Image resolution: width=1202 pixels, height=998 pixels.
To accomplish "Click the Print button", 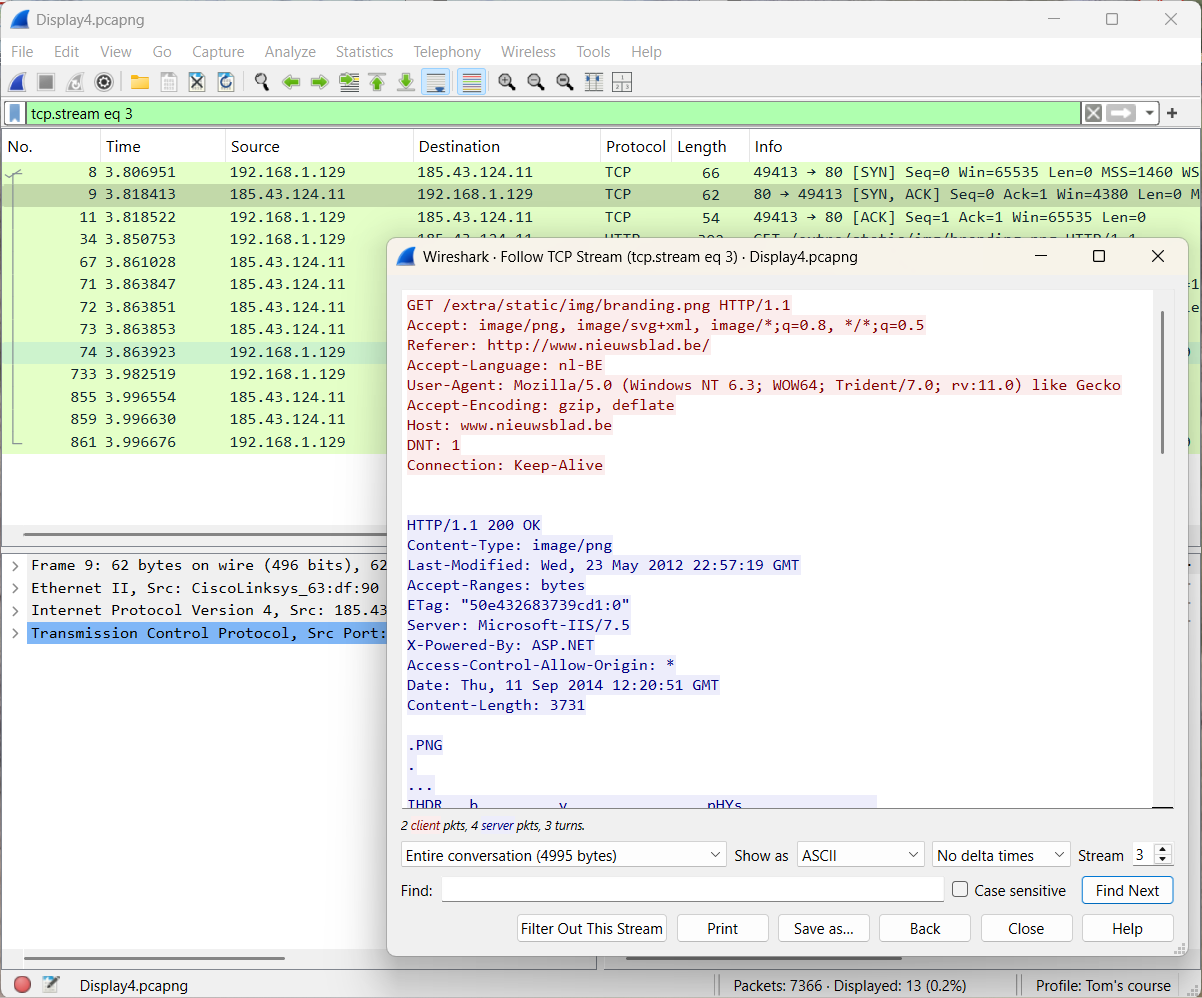I will pyautogui.click(x=723, y=929).
